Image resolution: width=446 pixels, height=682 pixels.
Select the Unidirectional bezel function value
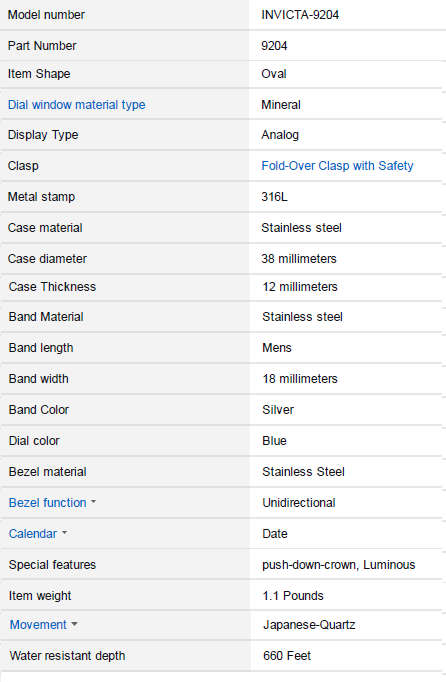tap(299, 503)
